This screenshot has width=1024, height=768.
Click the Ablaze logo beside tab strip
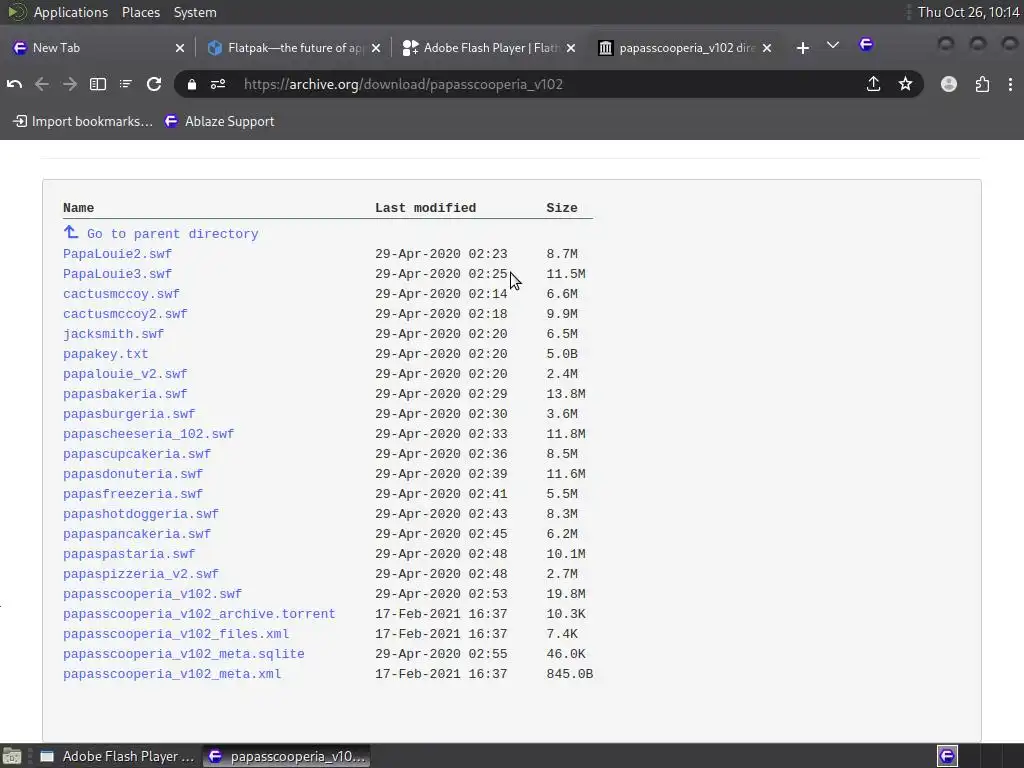point(866,44)
